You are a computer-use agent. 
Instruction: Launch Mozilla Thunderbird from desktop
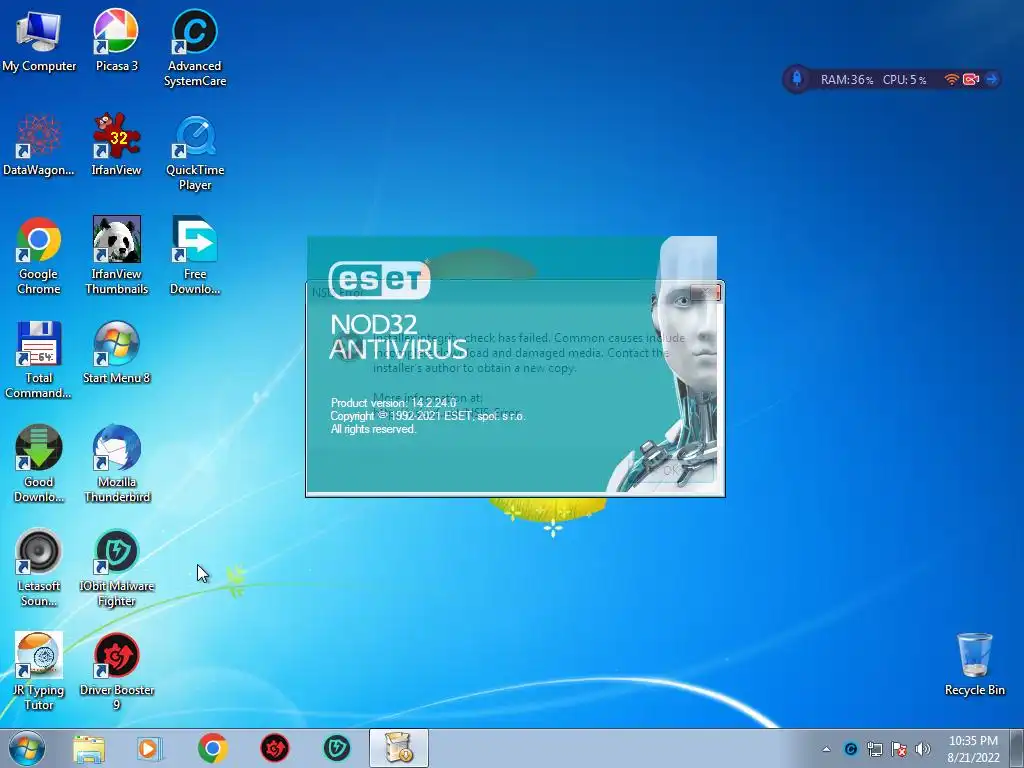click(x=116, y=464)
